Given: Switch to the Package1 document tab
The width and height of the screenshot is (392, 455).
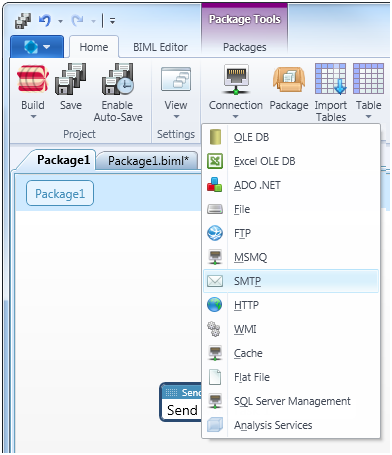Looking at the screenshot, I should click(x=63, y=160).
